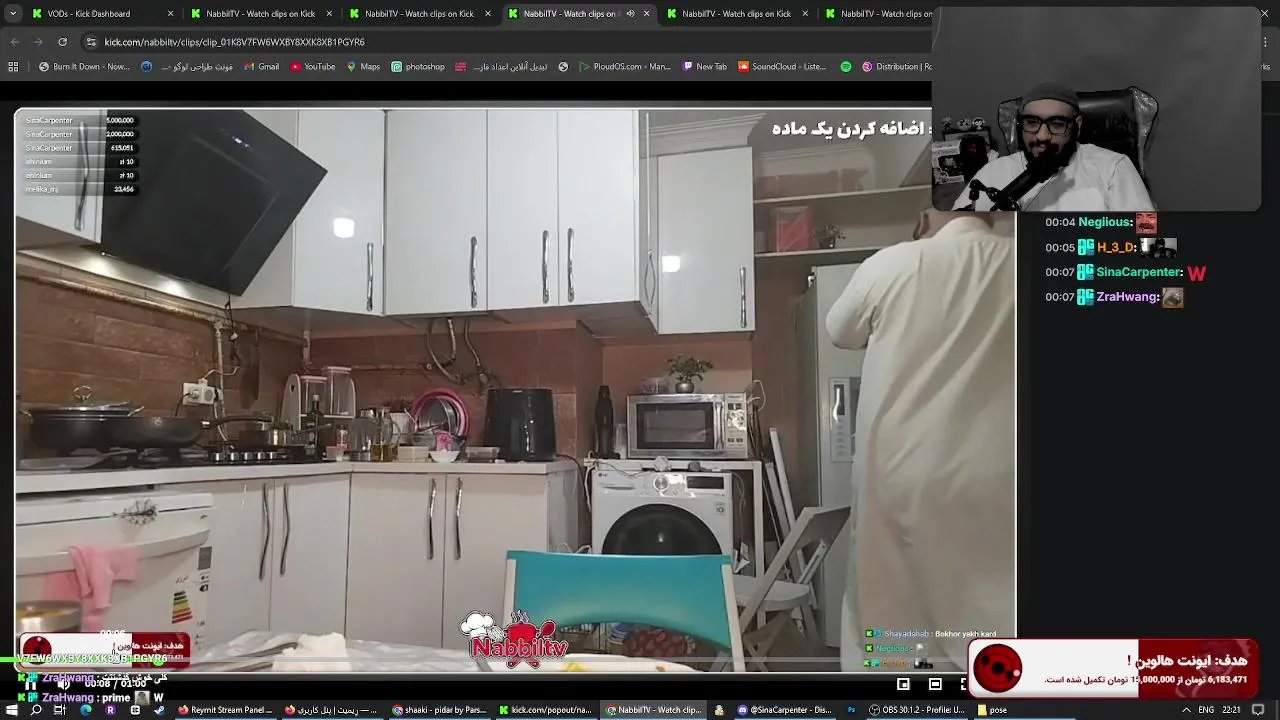Image resolution: width=1280 pixels, height=720 pixels.
Task: Click the browser forward arrow
Action: [x=38, y=42]
